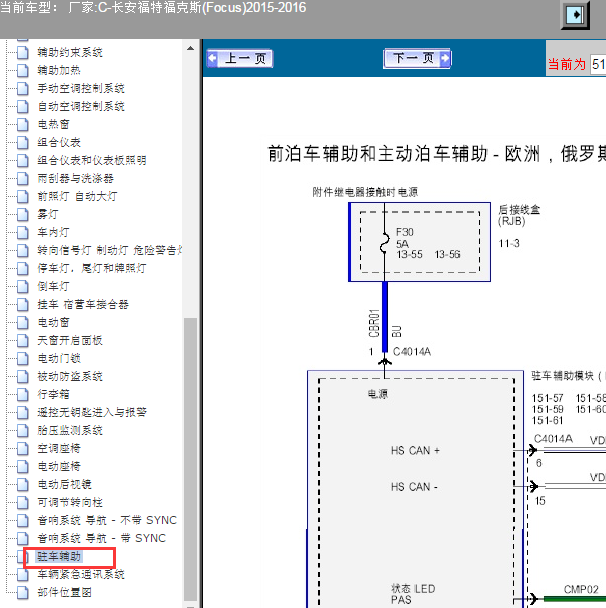Click connector label C4014A below wire
This screenshot has width=606, height=608.
tap(411, 352)
